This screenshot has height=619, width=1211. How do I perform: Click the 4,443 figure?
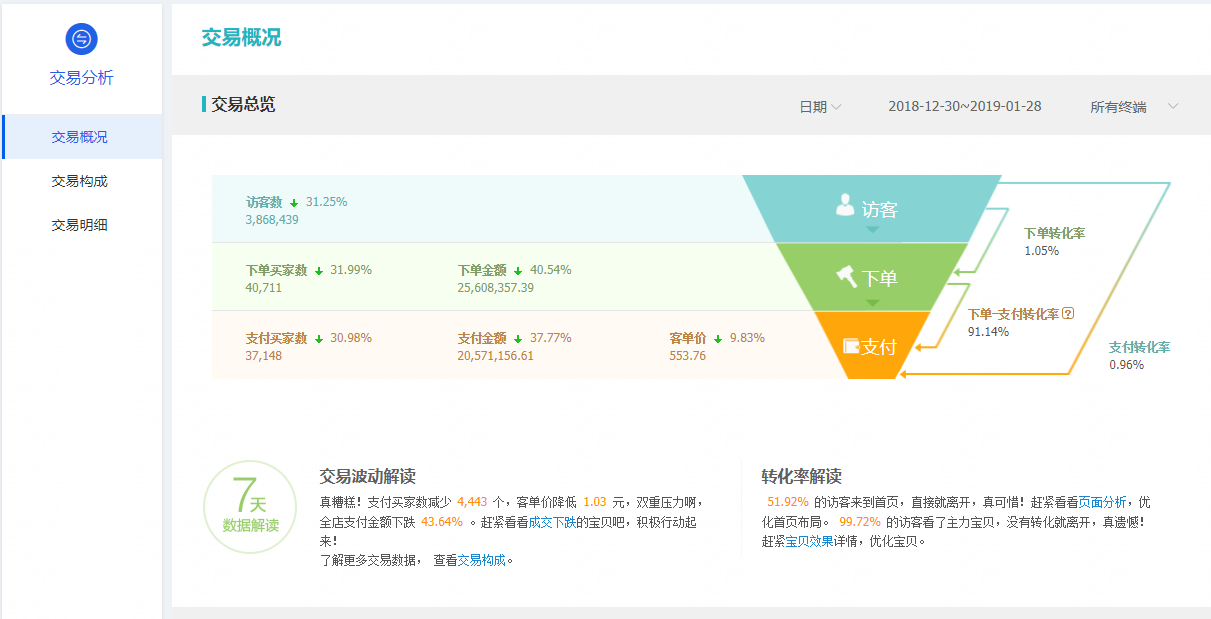(x=471, y=502)
